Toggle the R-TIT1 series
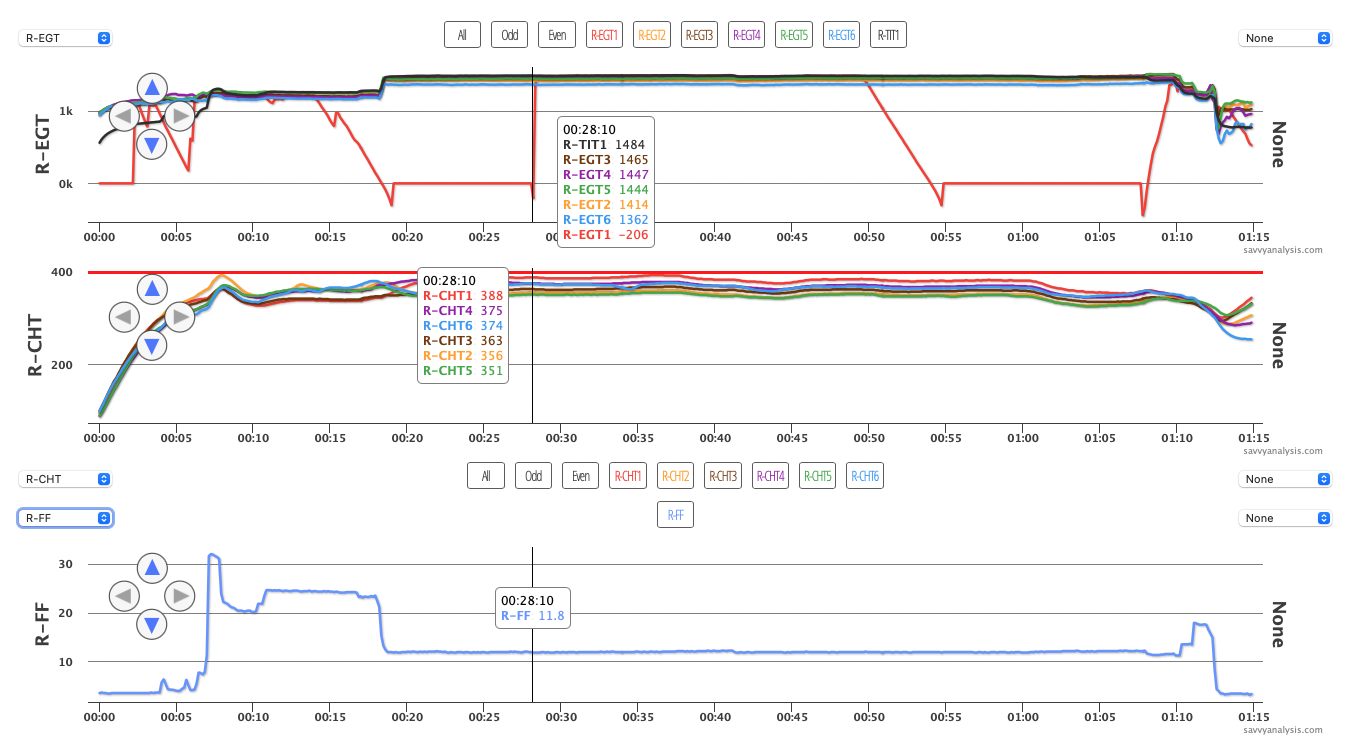Screen dimensions: 1345x738 [888, 35]
